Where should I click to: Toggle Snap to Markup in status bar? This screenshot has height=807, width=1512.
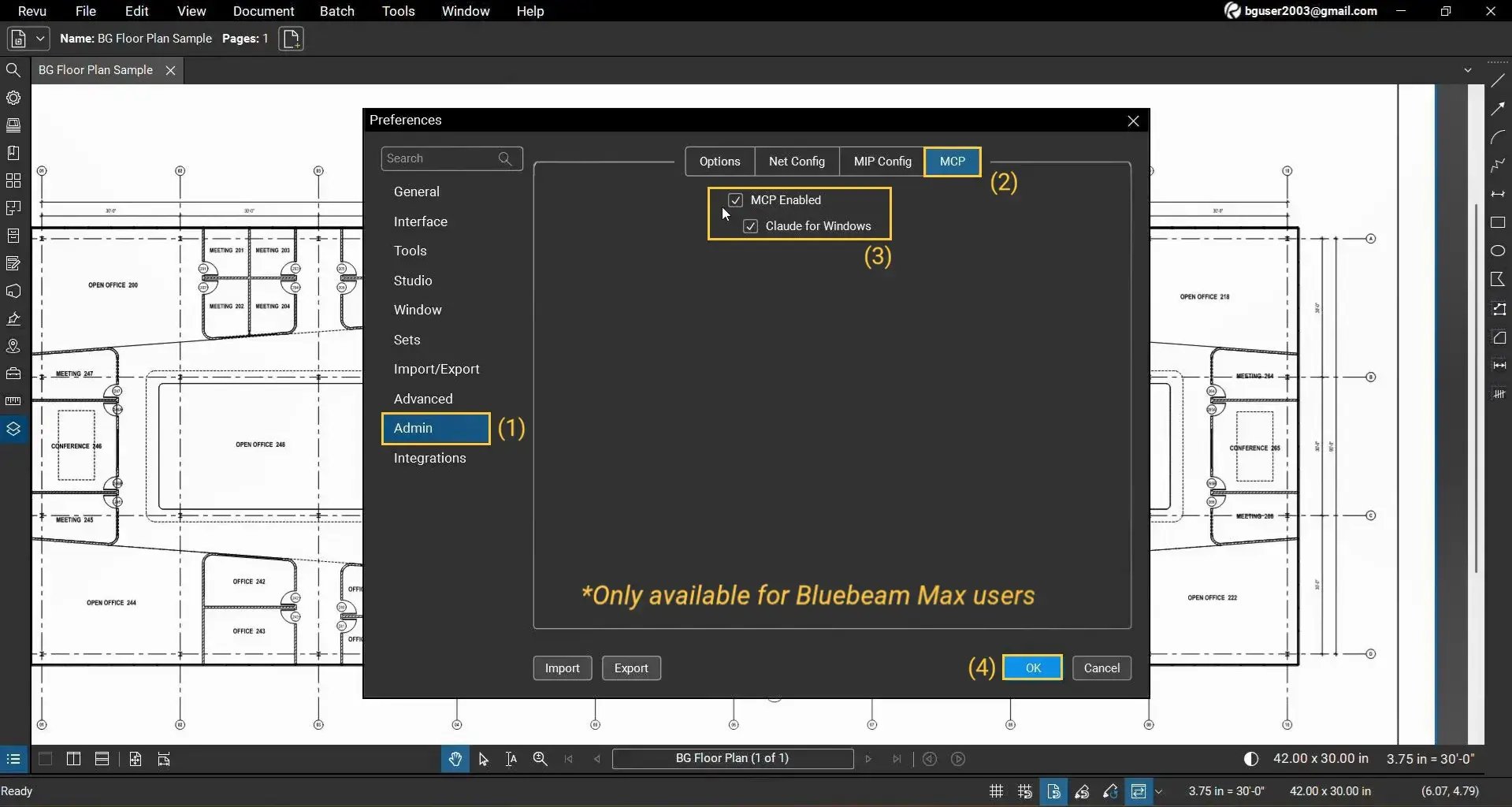(1082, 791)
